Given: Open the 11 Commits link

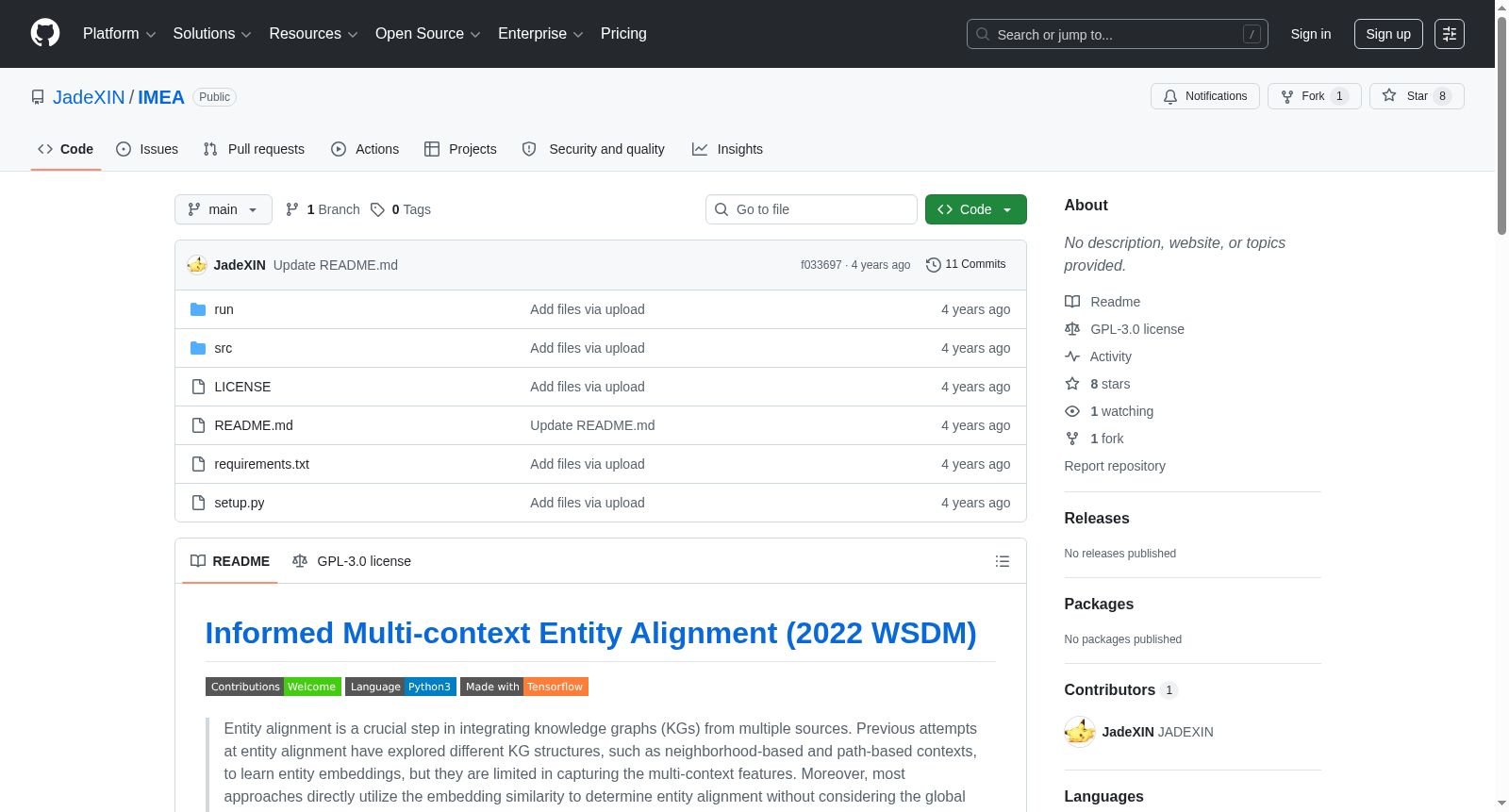Looking at the screenshot, I should 966,264.
